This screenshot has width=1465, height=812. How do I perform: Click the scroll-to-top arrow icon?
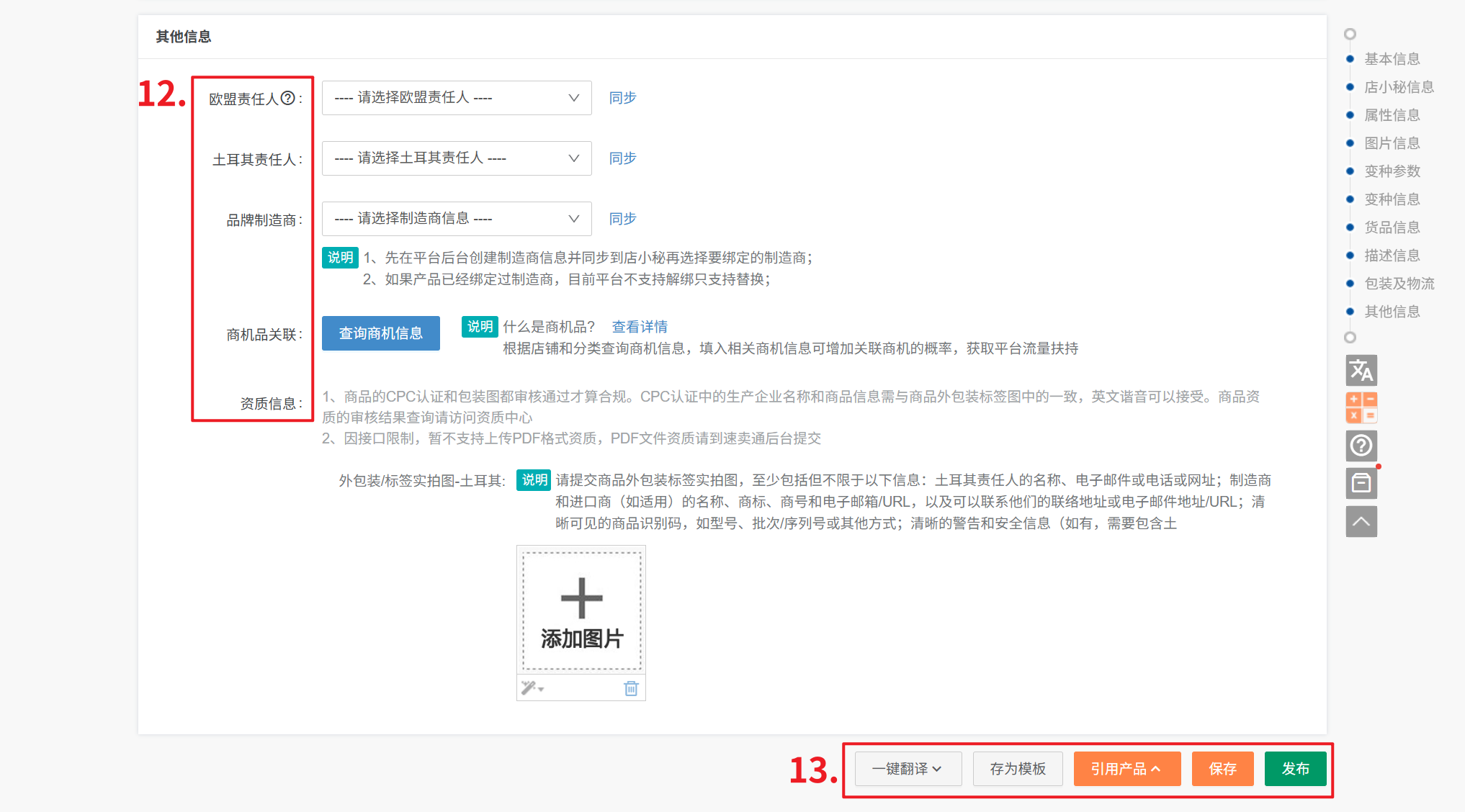[1361, 521]
